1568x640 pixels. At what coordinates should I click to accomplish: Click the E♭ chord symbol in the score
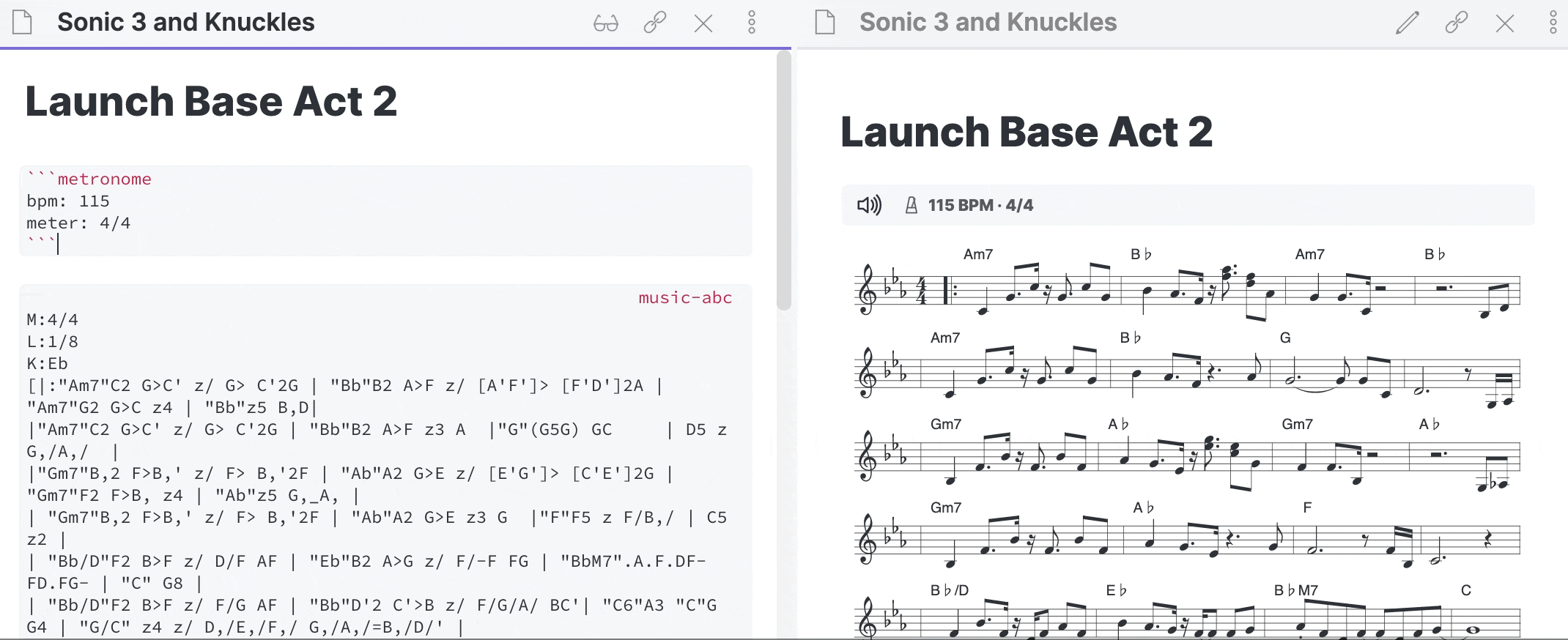click(x=1117, y=590)
